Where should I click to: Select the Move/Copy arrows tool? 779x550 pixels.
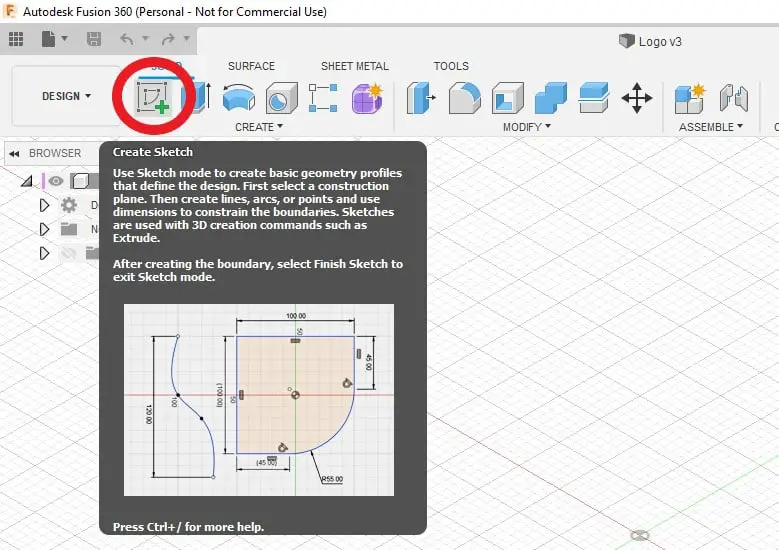pos(637,98)
